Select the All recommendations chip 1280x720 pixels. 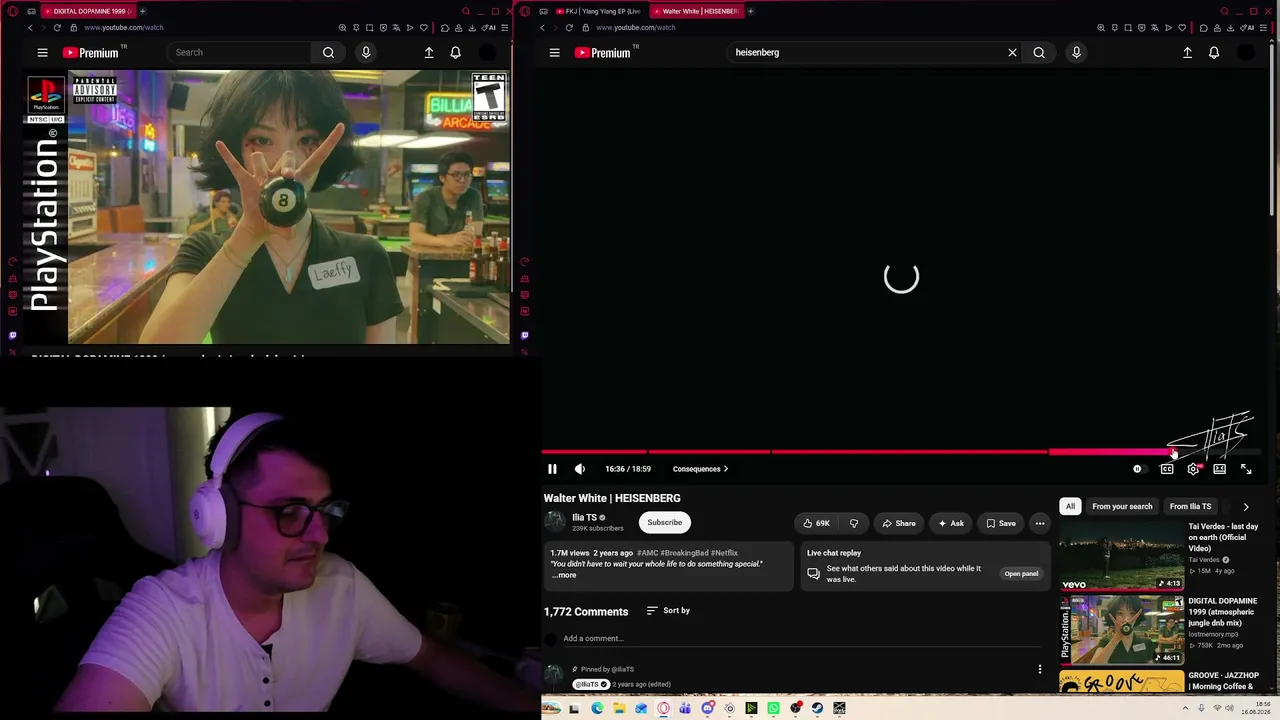coord(1070,506)
